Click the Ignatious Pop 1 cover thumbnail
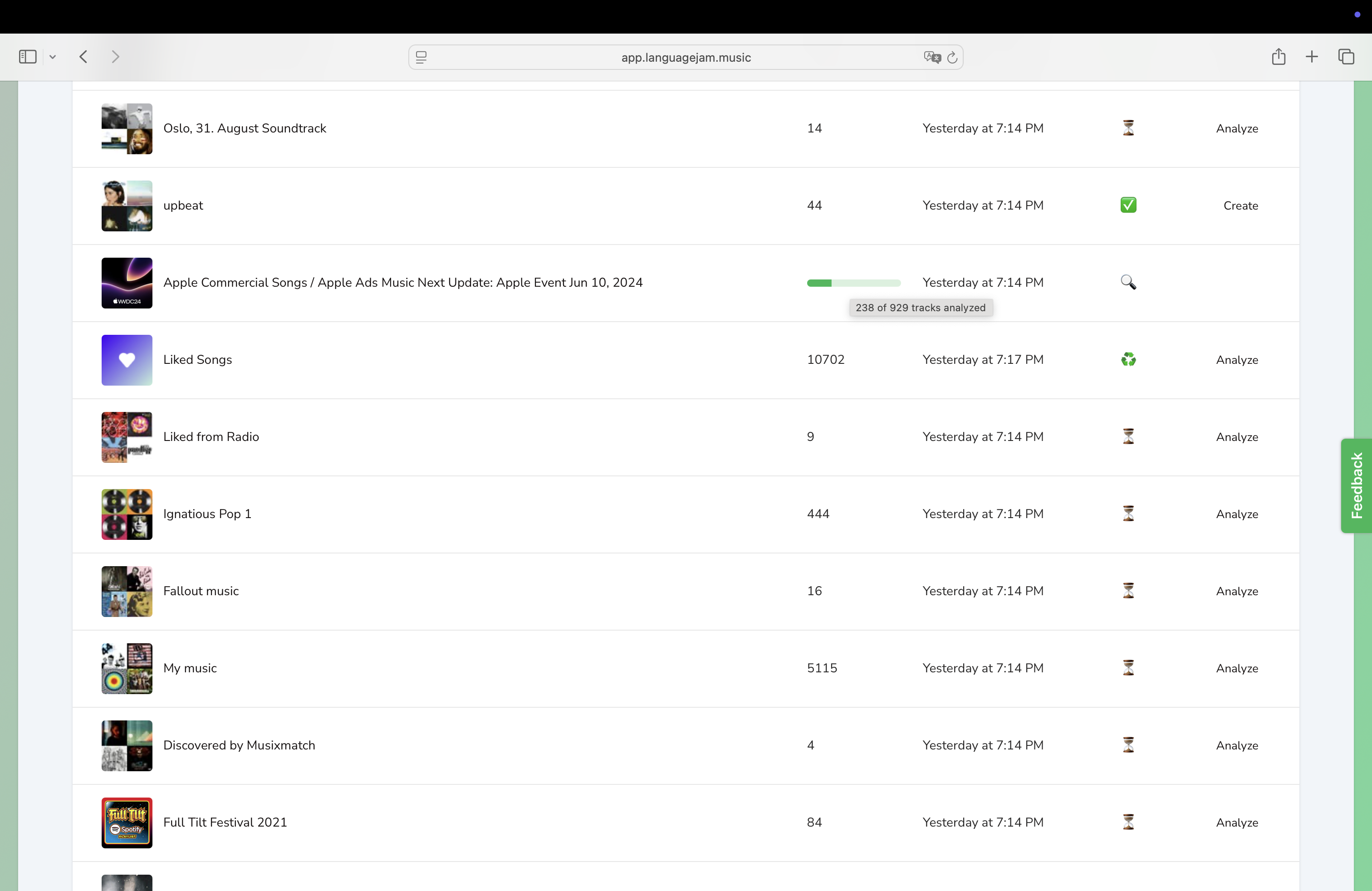 click(127, 514)
